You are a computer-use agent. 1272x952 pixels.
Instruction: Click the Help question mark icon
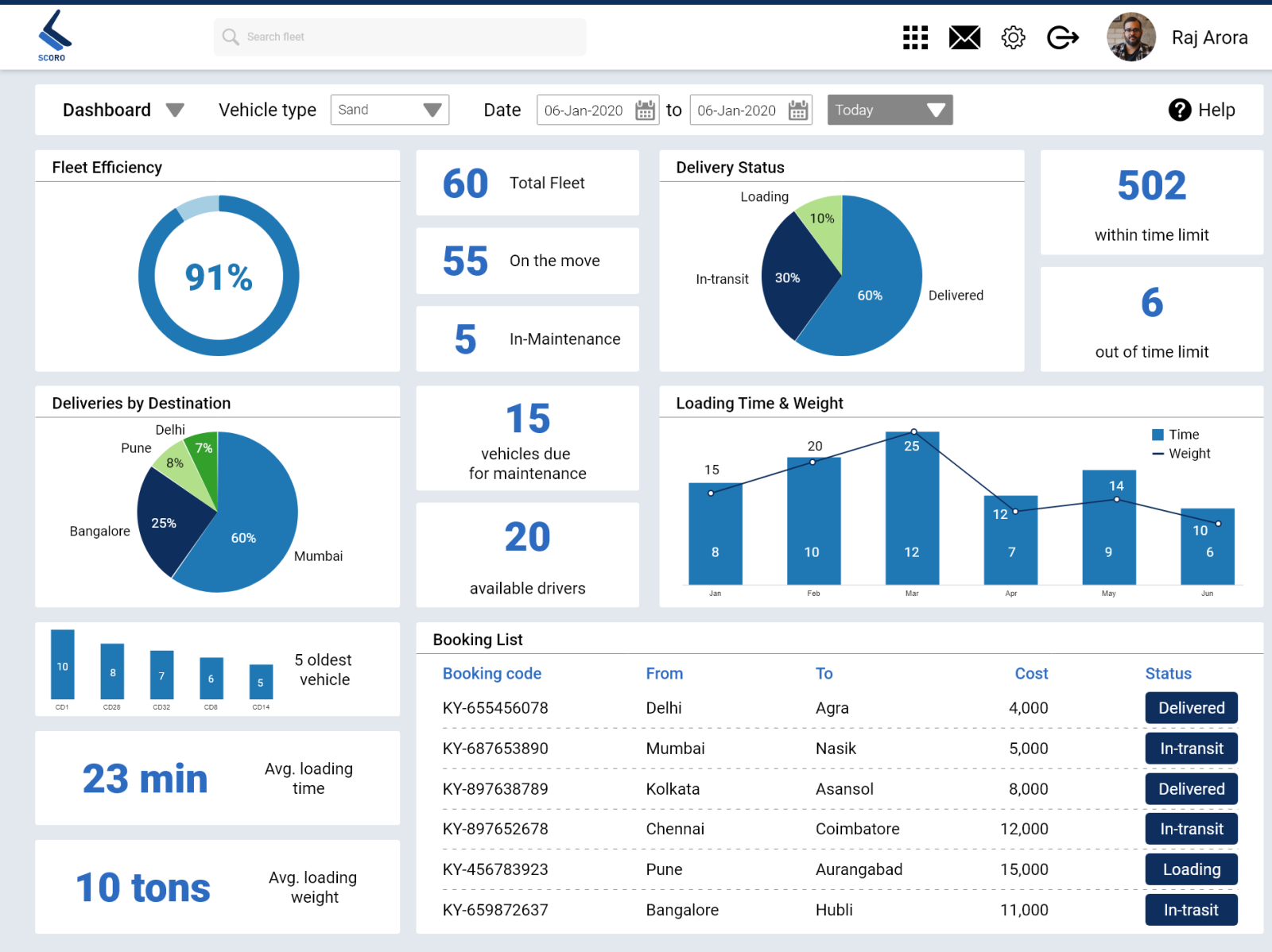click(1180, 110)
